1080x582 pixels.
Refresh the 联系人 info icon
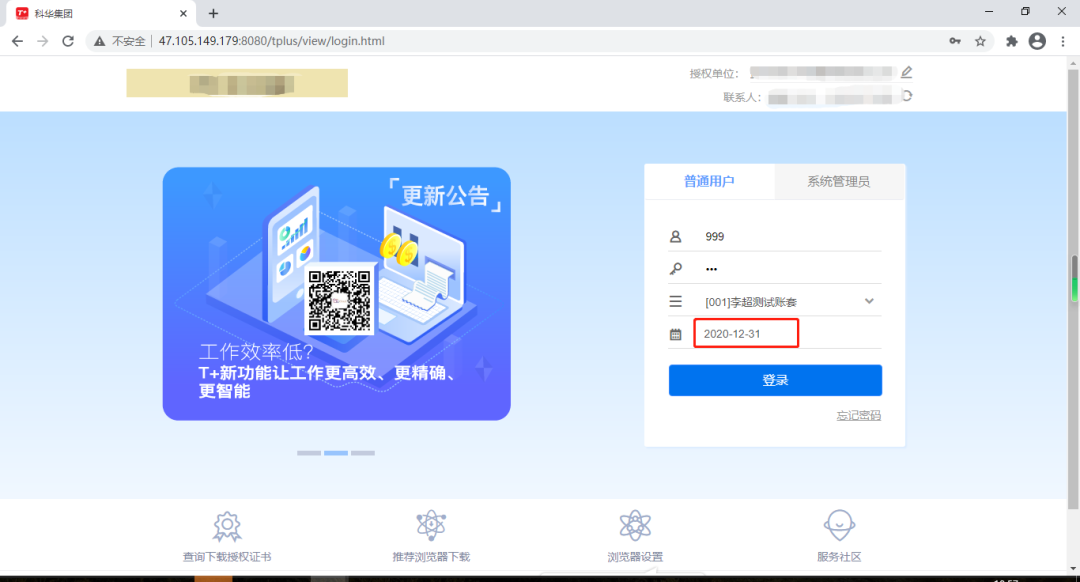[x=906, y=96]
